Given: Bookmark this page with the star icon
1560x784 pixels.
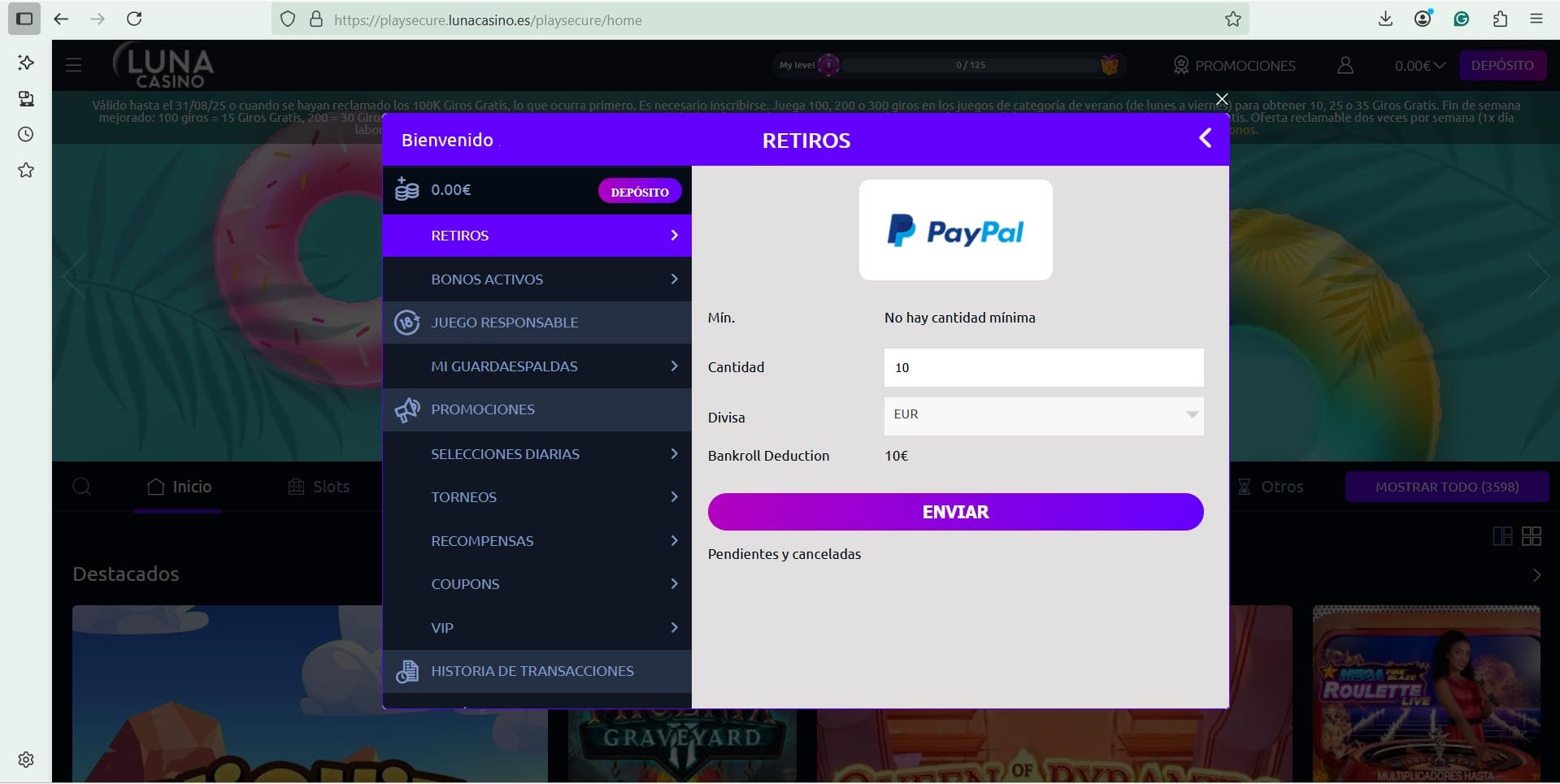Looking at the screenshot, I should (x=1232, y=19).
